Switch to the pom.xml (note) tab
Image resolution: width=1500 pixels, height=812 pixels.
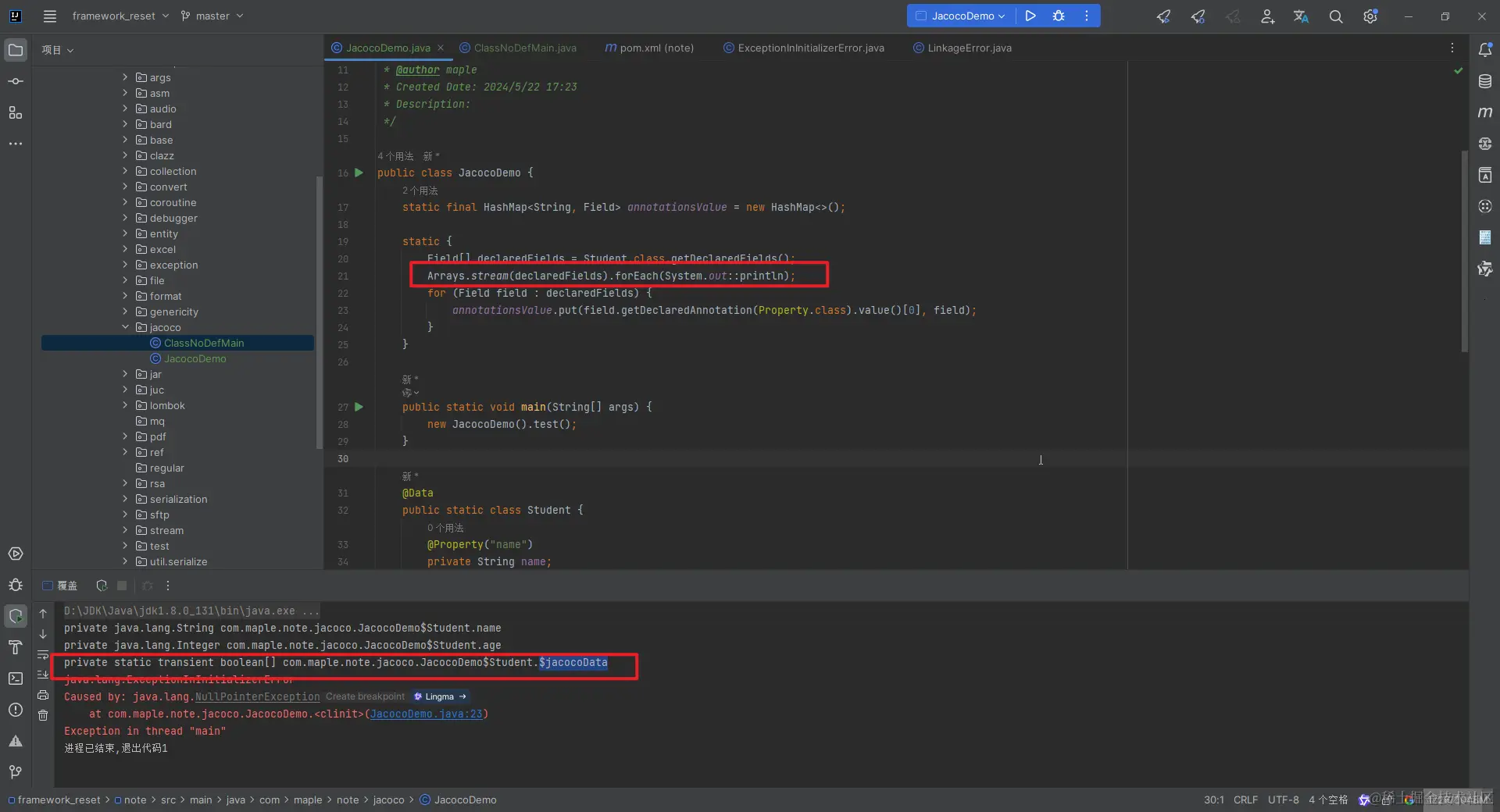pyautogui.click(x=649, y=48)
